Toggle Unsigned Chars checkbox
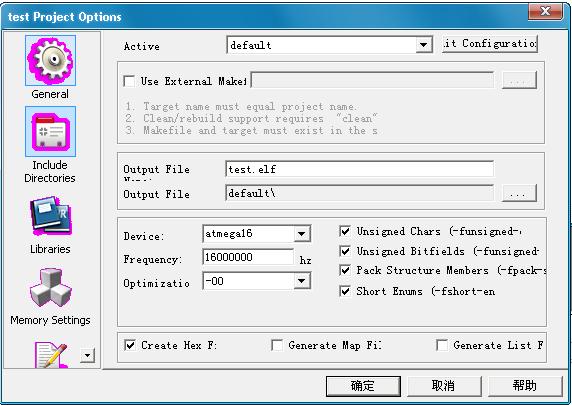Image resolution: width=572 pixels, height=405 pixels. click(x=345, y=231)
